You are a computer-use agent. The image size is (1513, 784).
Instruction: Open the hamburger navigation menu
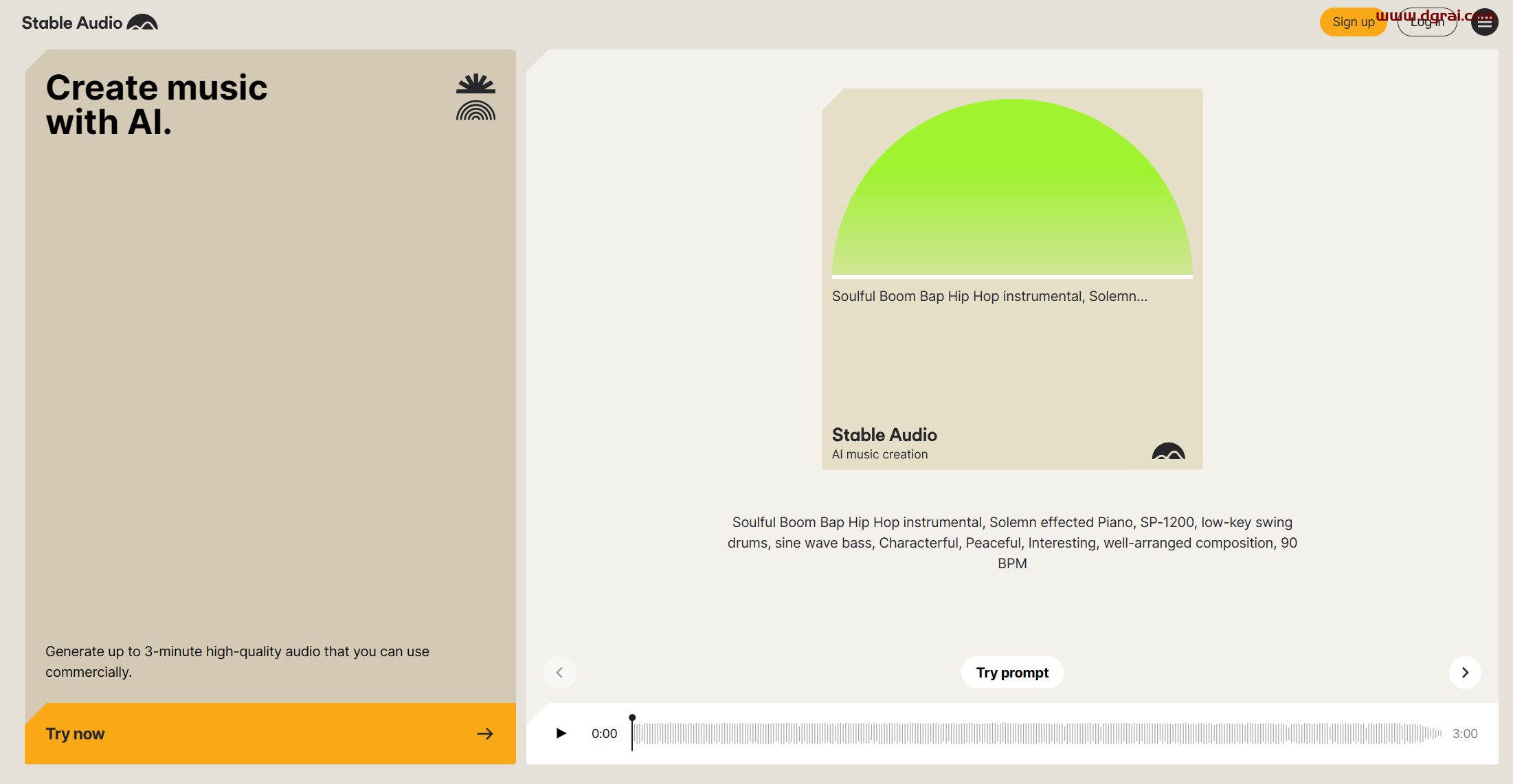tap(1484, 22)
